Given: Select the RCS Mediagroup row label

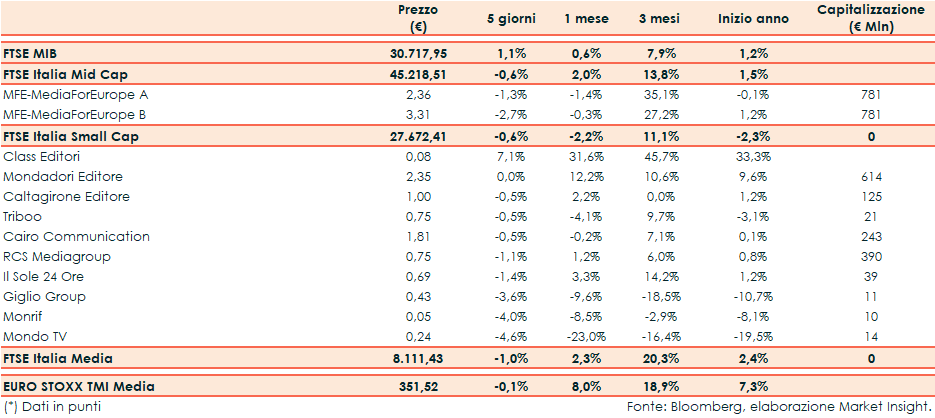Looking at the screenshot, I should coord(57,257).
